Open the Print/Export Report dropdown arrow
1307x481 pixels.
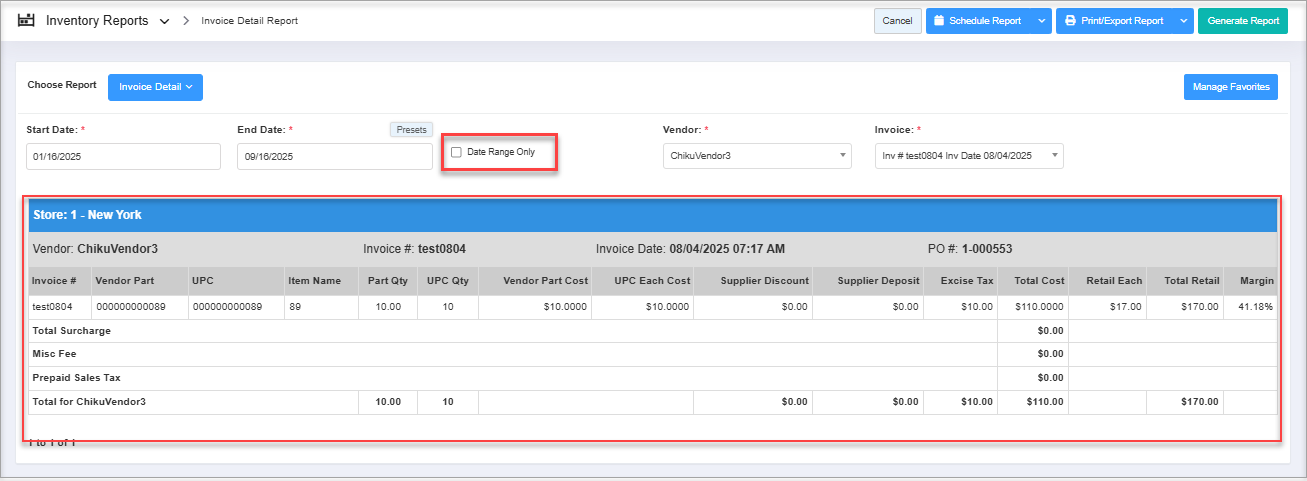click(1183, 21)
